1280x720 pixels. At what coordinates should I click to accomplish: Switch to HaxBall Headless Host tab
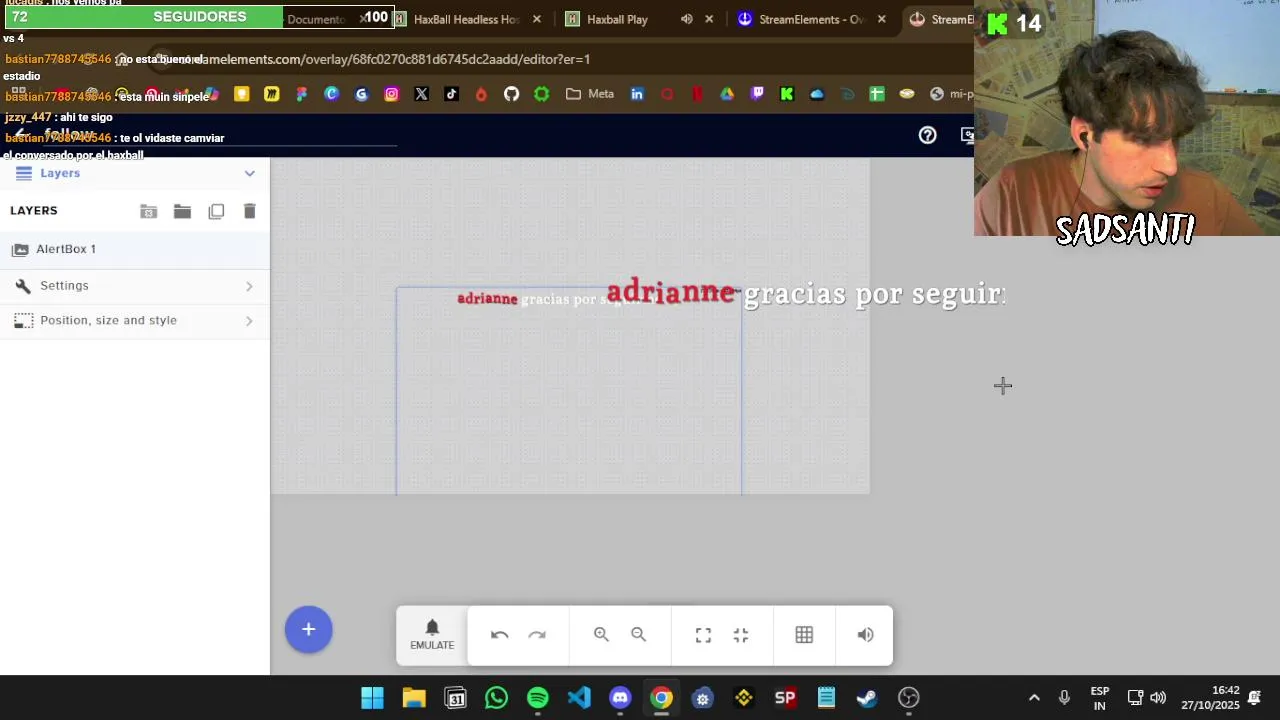[466, 19]
